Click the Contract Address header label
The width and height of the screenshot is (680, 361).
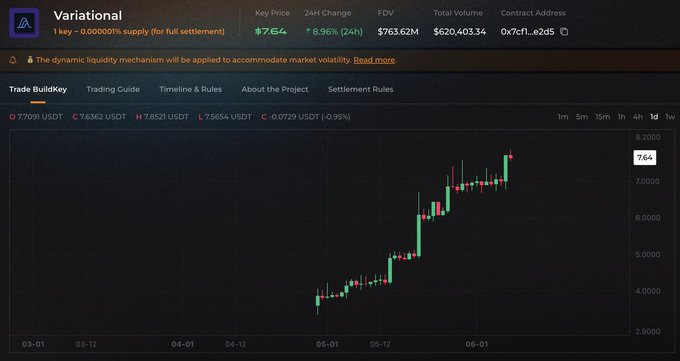pos(533,13)
